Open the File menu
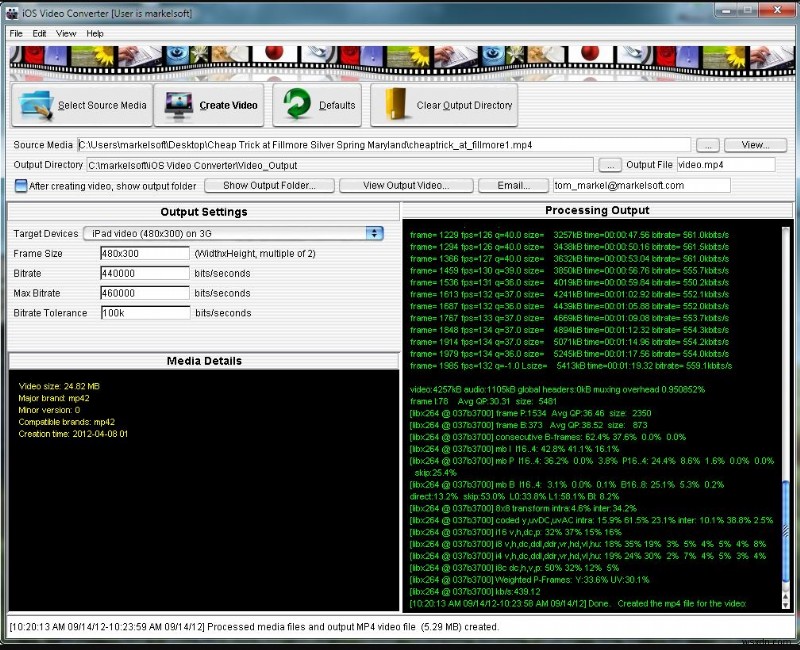Viewport: 800px width, 650px height. [16, 33]
